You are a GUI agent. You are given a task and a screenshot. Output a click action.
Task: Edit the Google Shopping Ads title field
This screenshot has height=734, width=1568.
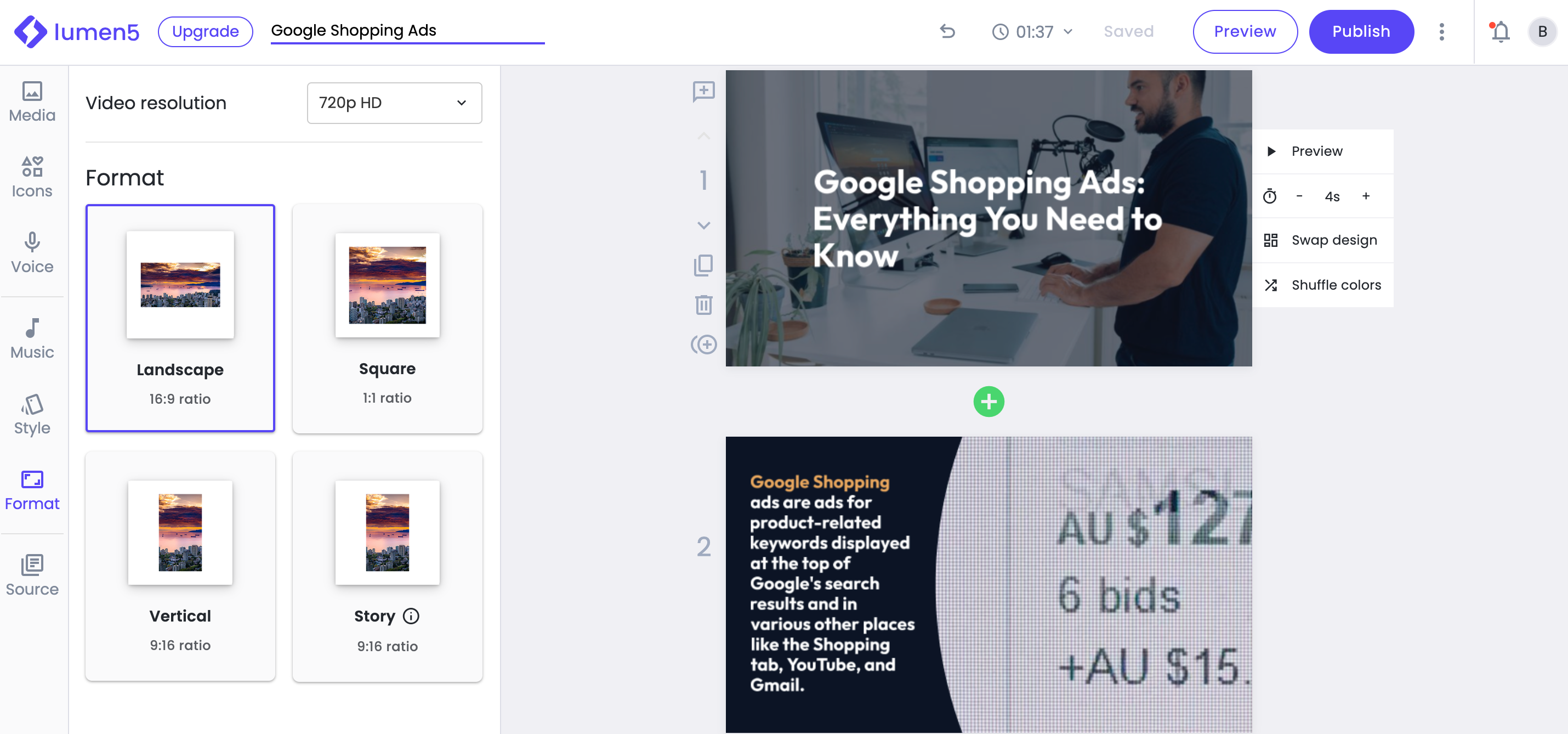[x=407, y=31]
